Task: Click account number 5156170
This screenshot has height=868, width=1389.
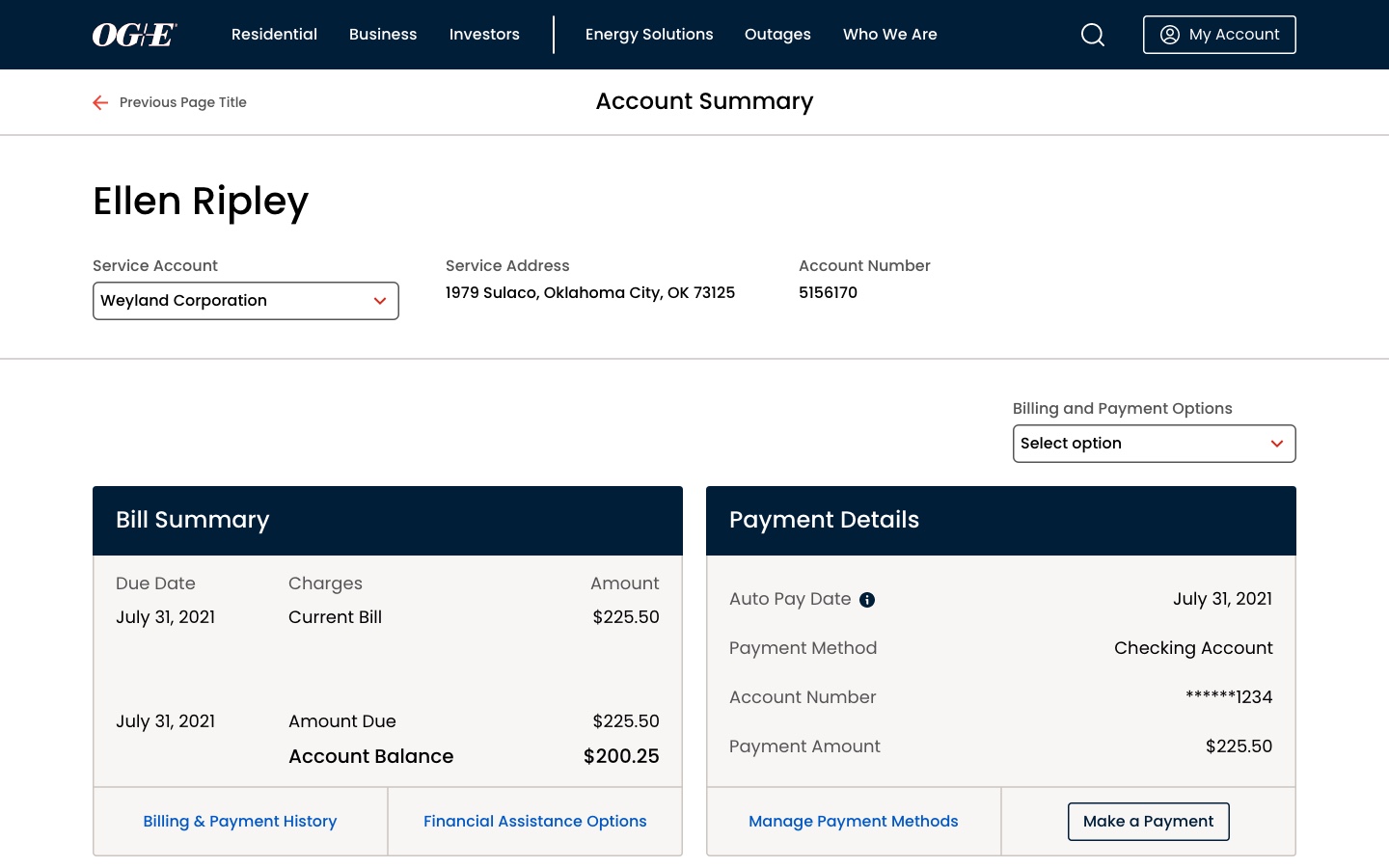Action: (x=828, y=292)
